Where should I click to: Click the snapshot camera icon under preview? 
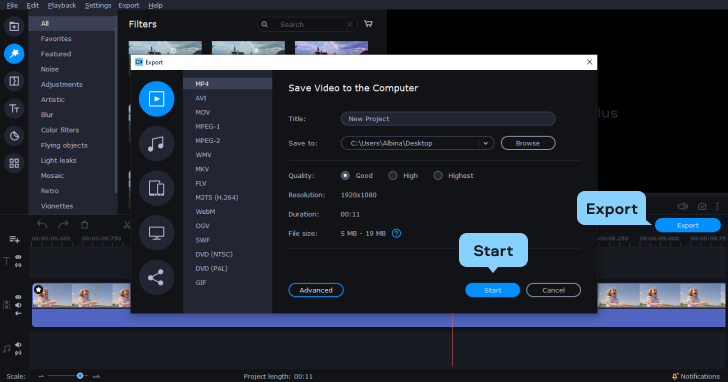[x=702, y=206]
